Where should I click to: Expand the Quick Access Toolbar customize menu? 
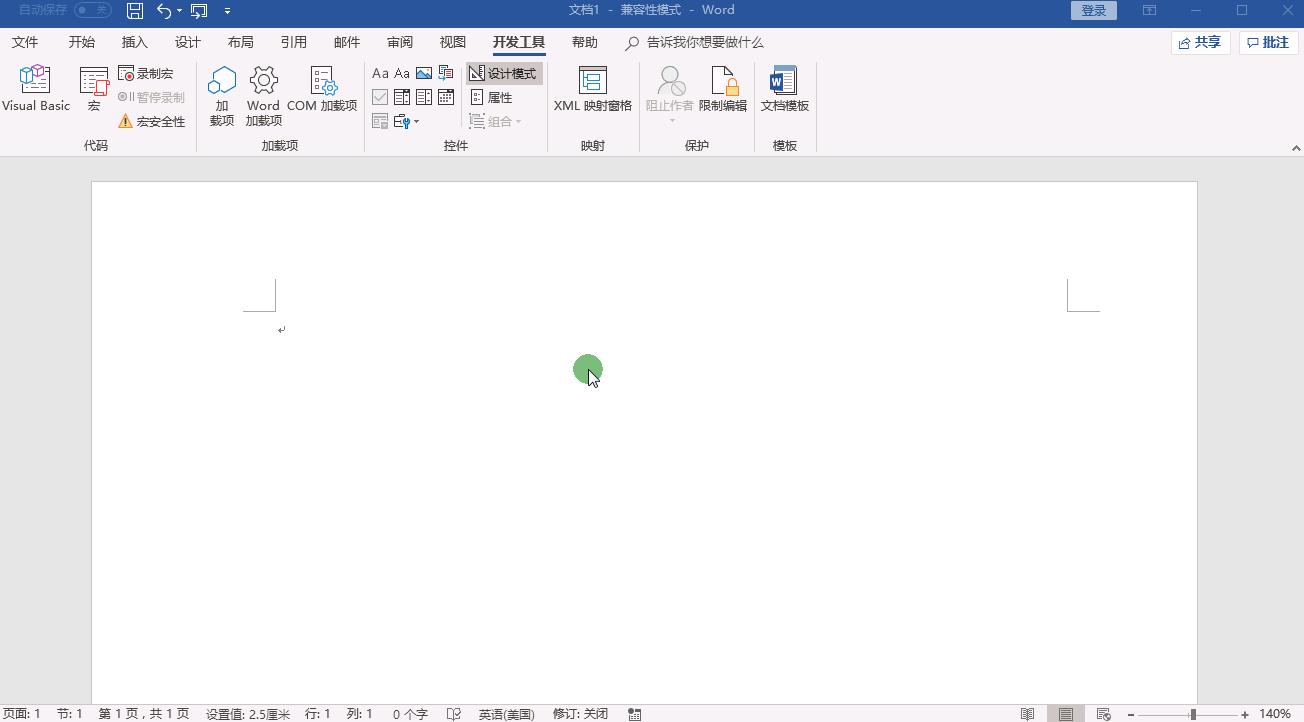228,10
